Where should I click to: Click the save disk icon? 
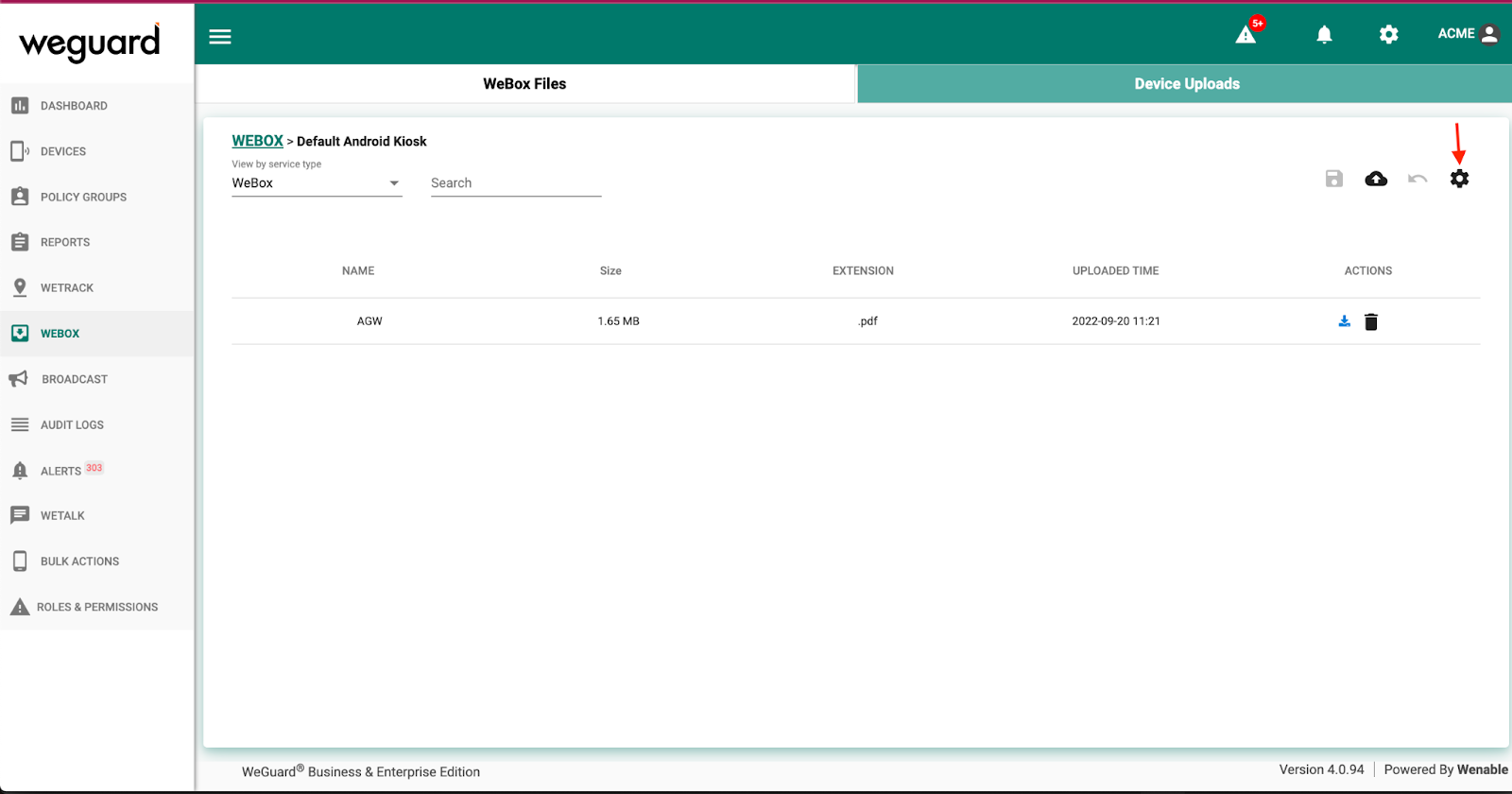click(1334, 179)
